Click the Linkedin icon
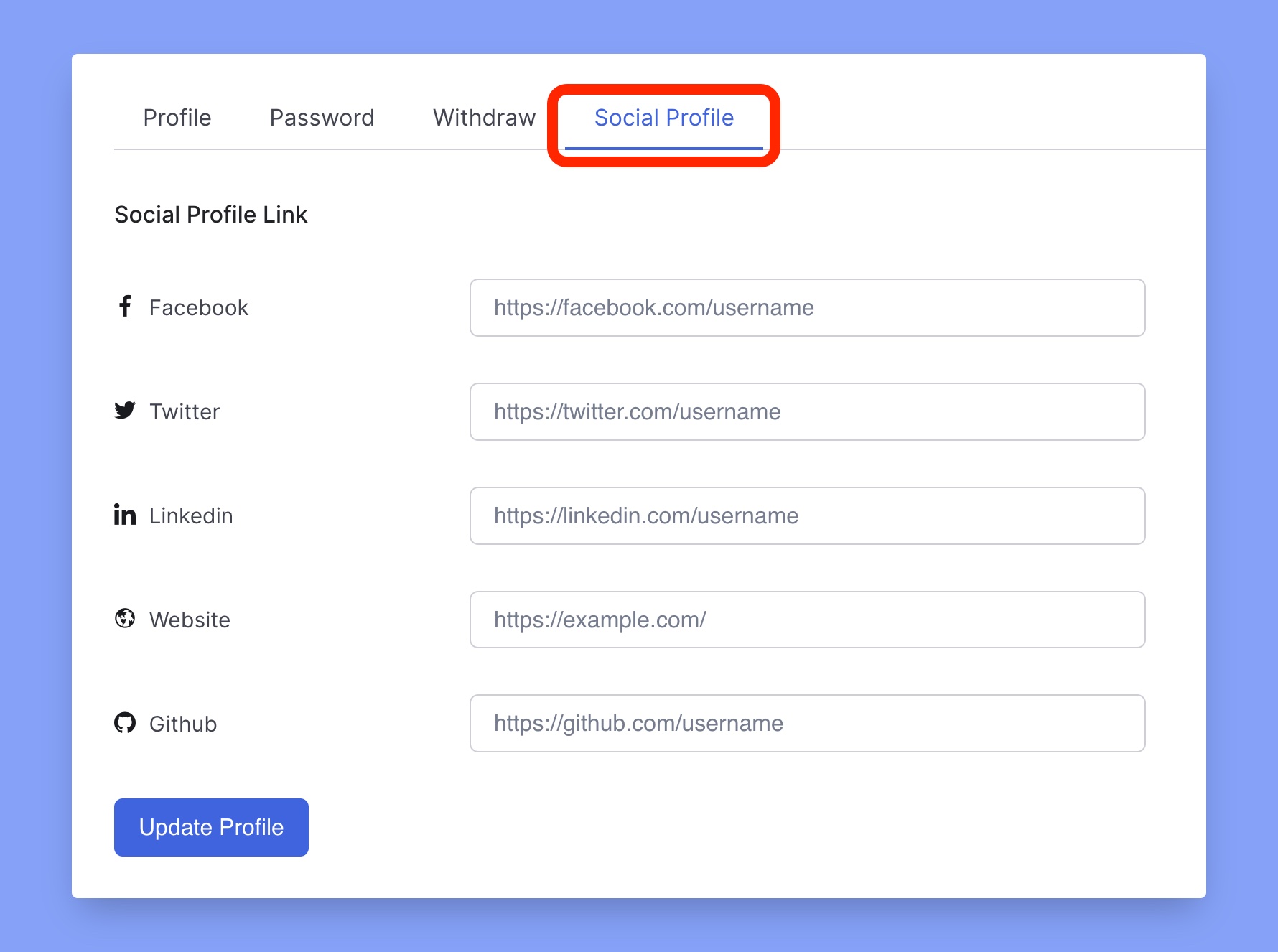The height and width of the screenshot is (952, 1278). coord(125,514)
